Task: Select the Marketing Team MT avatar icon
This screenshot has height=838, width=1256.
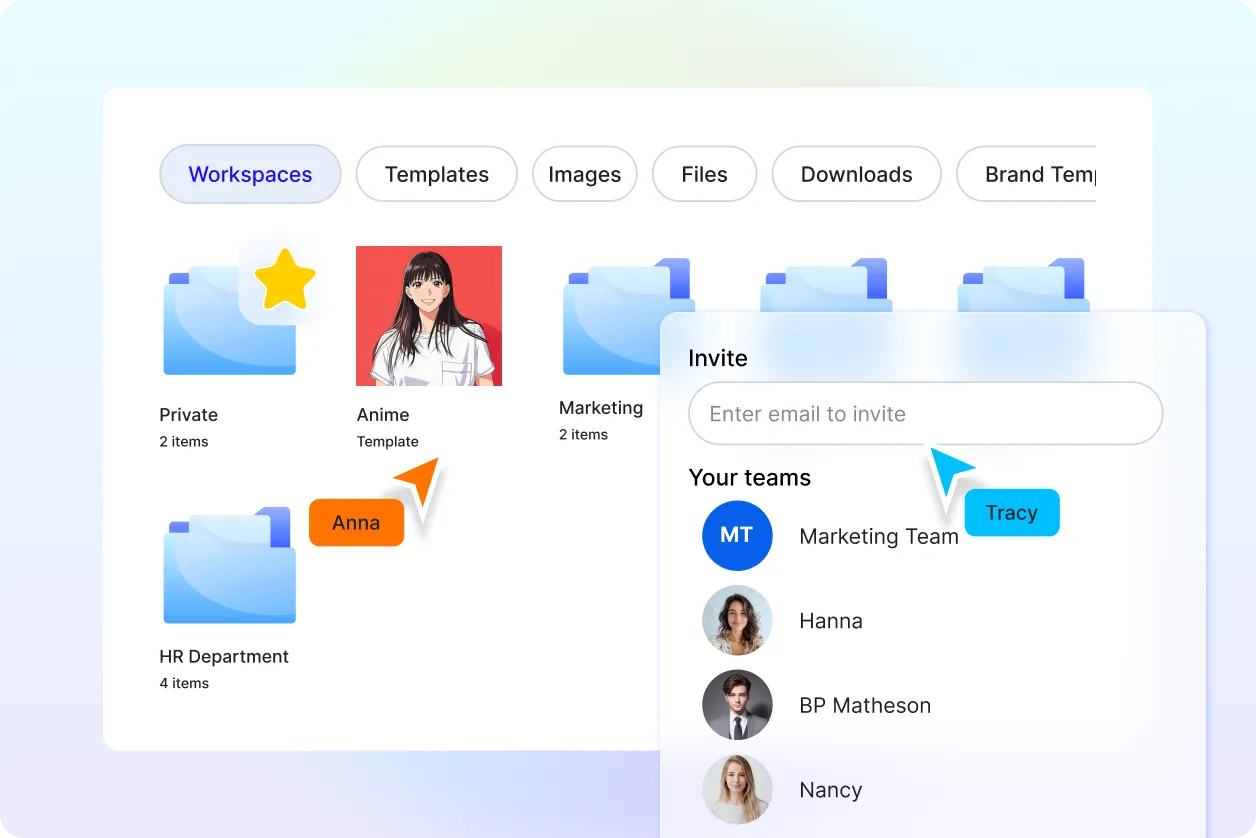Action: coord(737,536)
